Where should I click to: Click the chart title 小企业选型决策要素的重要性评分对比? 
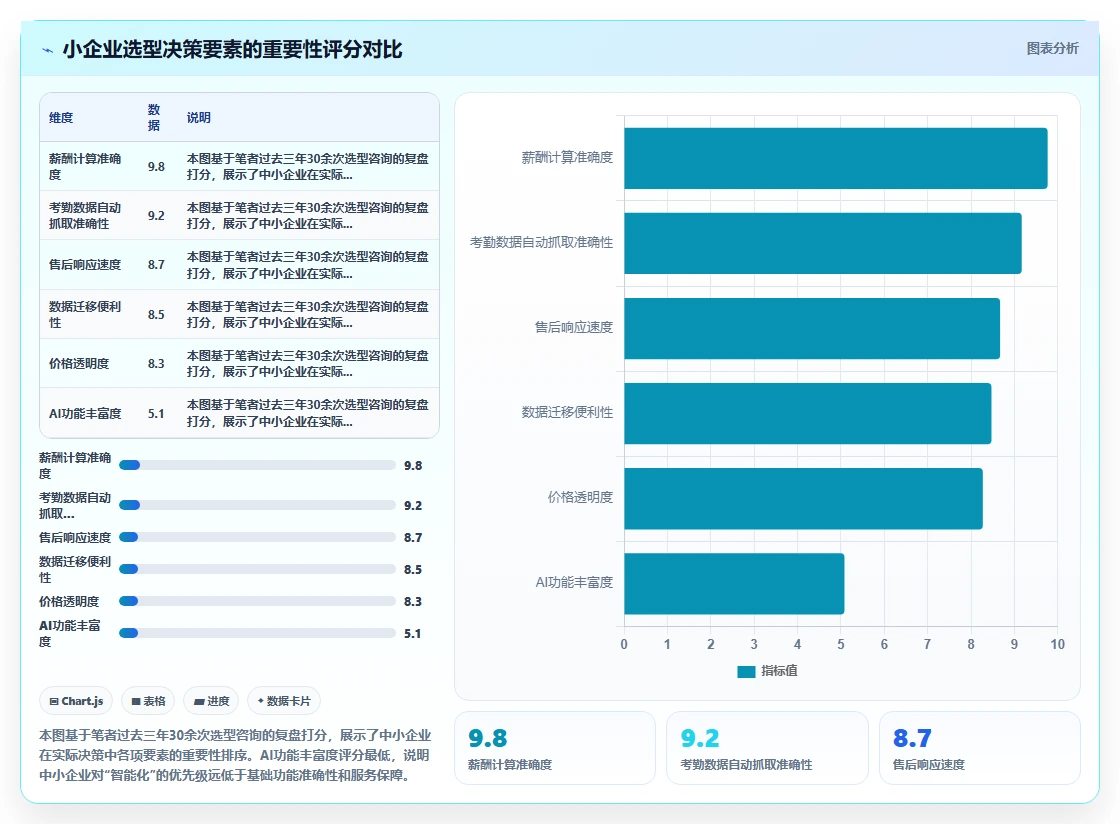coord(233,50)
